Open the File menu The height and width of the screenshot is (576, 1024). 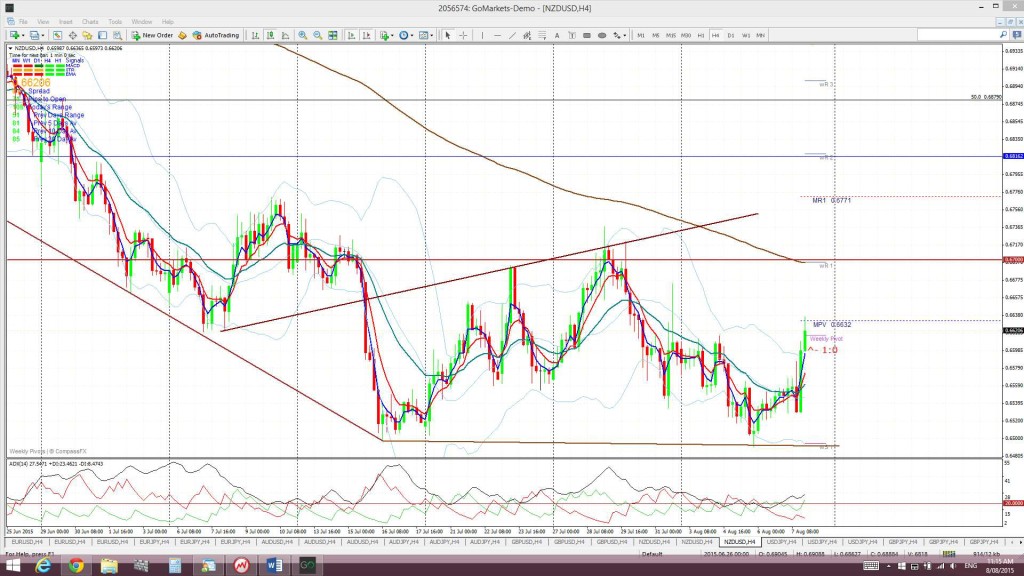coord(23,22)
